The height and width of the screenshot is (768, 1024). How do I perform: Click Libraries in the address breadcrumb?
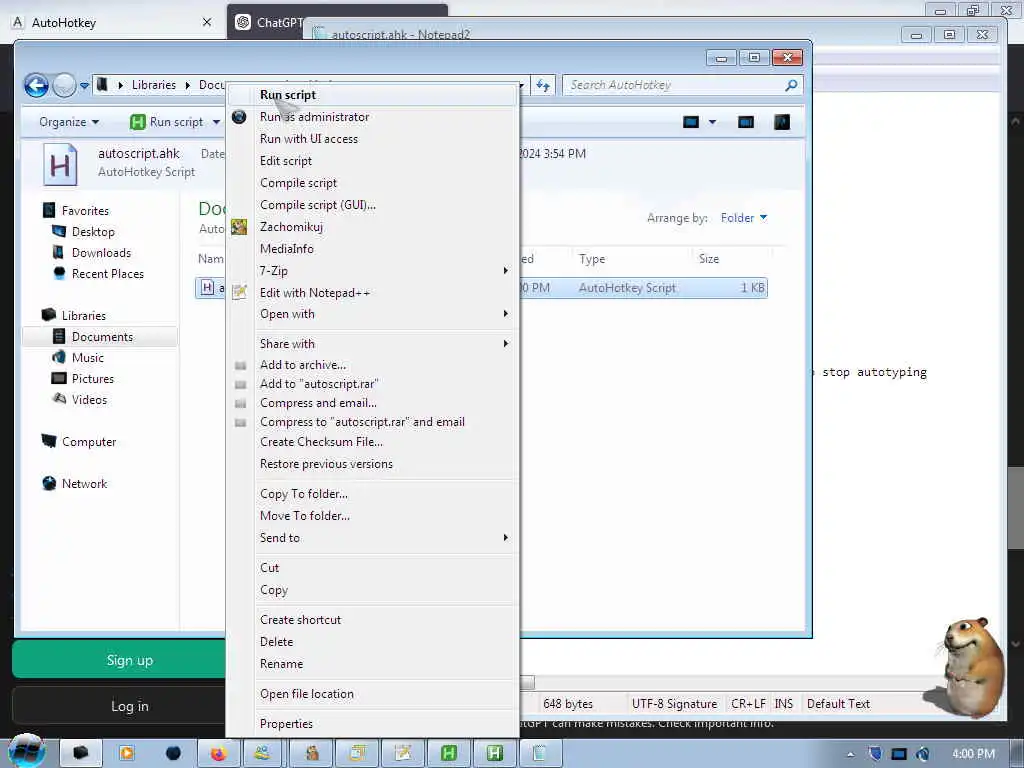coord(153,85)
